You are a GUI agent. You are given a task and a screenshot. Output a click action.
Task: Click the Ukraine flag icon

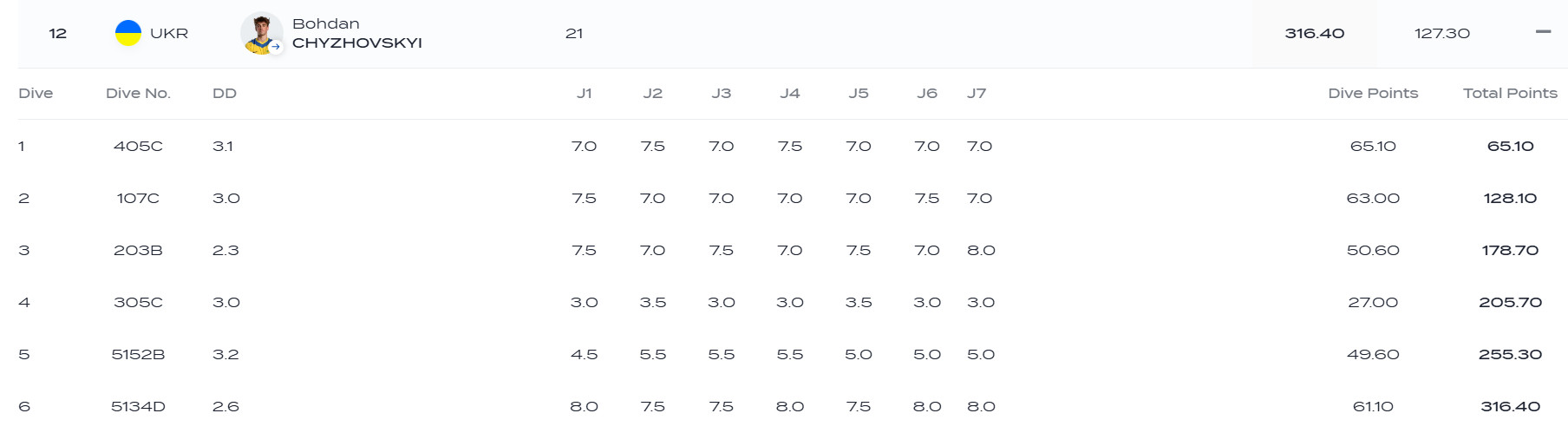click(x=128, y=33)
